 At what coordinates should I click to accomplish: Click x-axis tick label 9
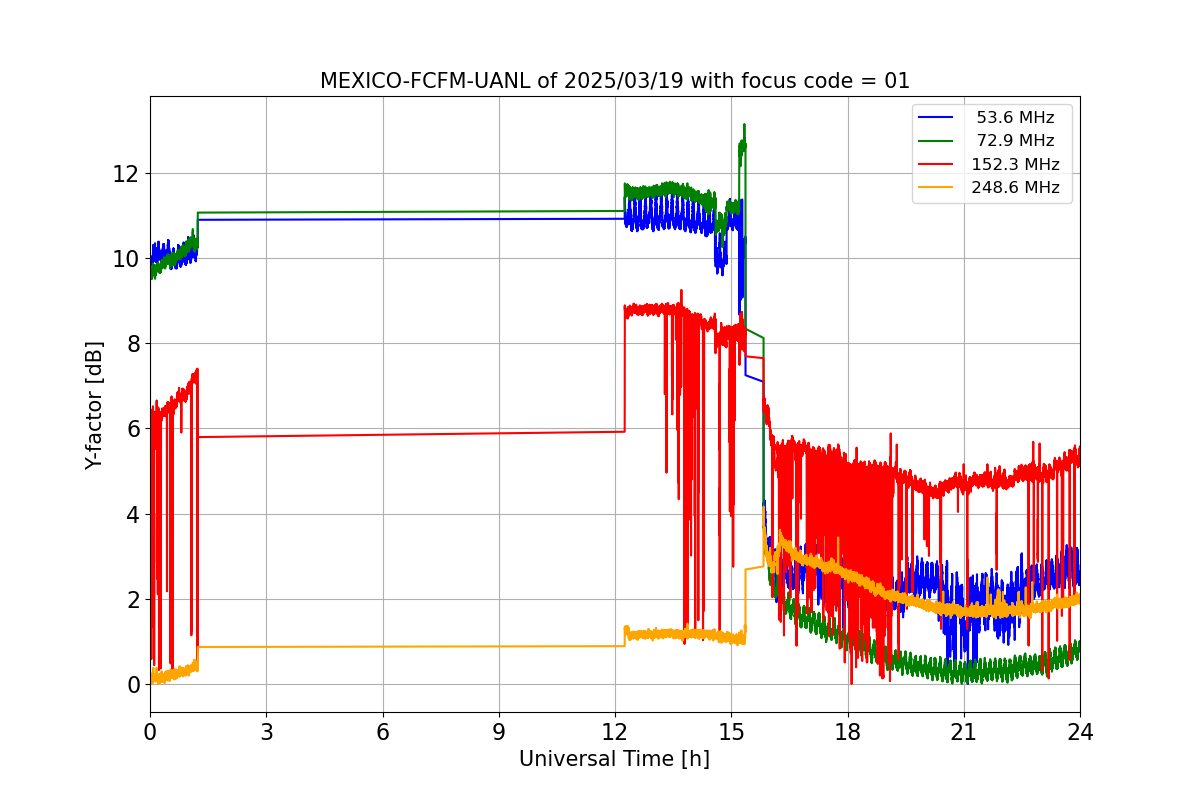[499, 732]
